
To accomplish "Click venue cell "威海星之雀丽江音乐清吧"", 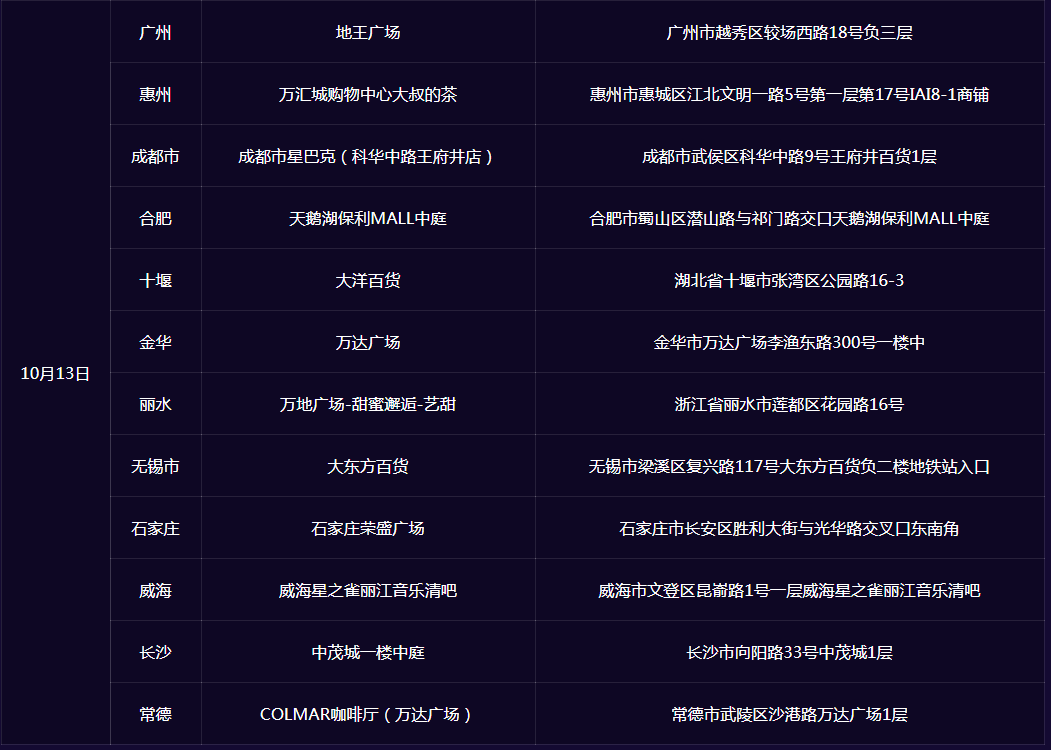I will (x=368, y=590).
